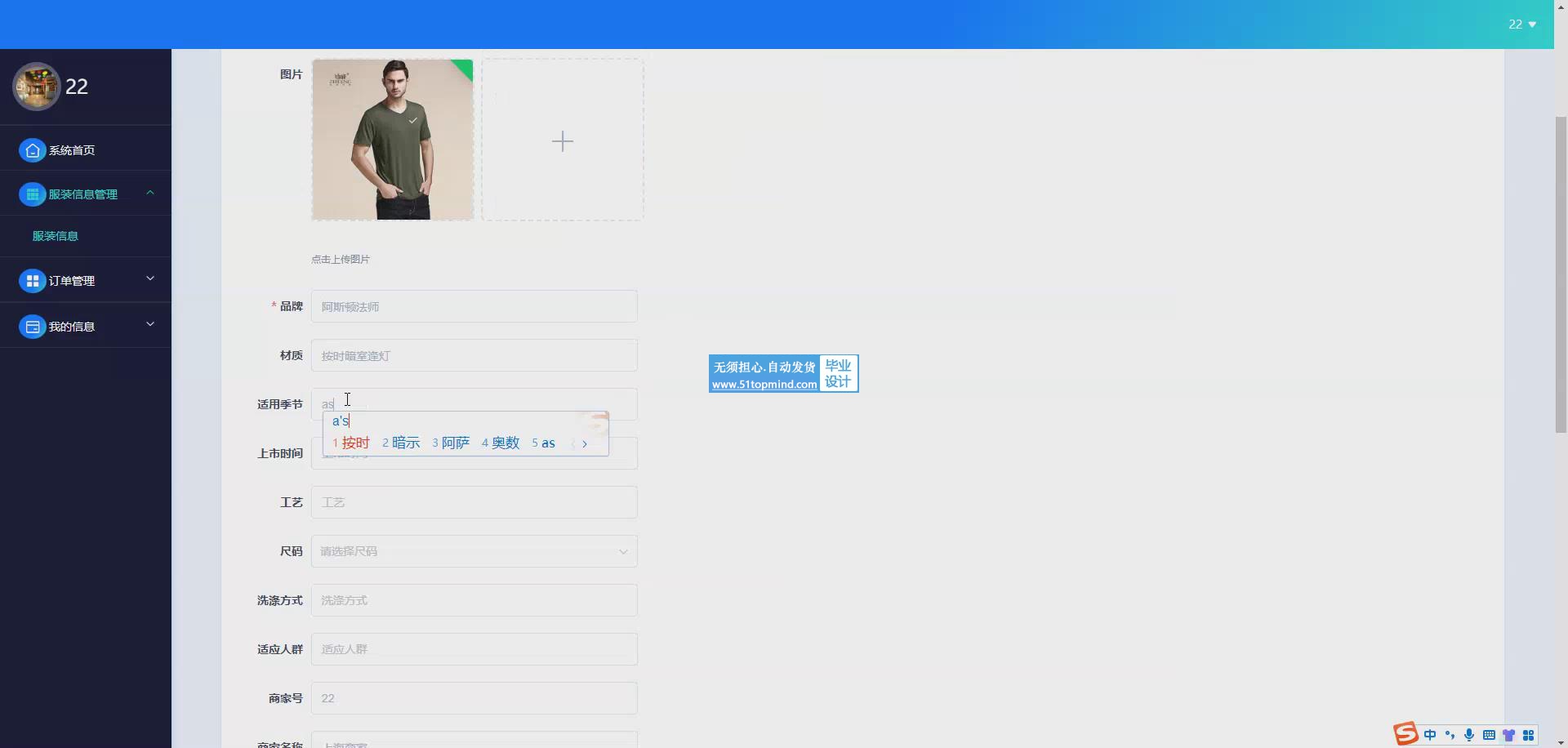Click the 点击上传图片 hint text
Viewport: 1568px width, 748px height.
pos(341,260)
